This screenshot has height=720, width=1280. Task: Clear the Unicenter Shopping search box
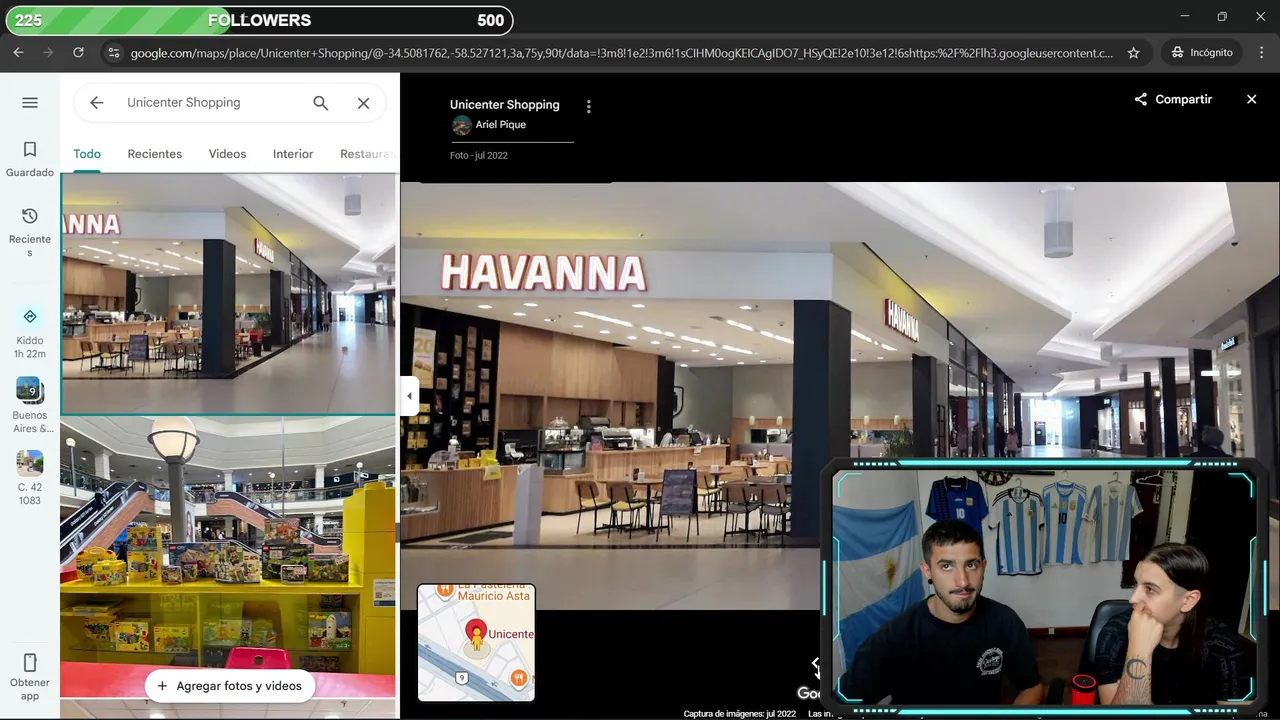363,102
